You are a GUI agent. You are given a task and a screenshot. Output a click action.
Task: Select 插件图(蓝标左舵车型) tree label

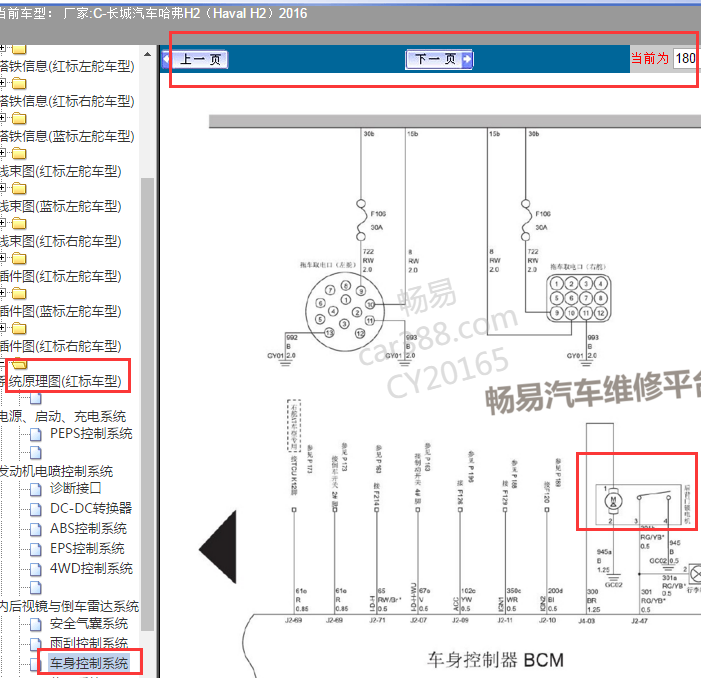(x=61, y=311)
